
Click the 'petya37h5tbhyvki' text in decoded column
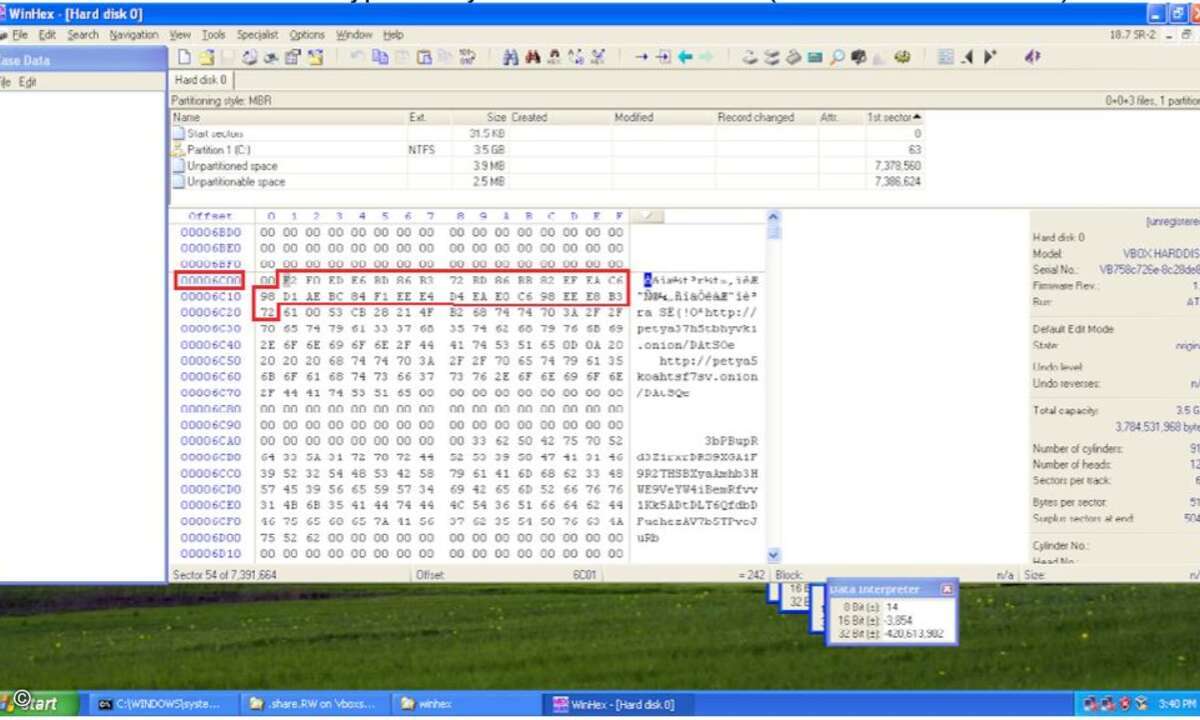click(697, 329)
